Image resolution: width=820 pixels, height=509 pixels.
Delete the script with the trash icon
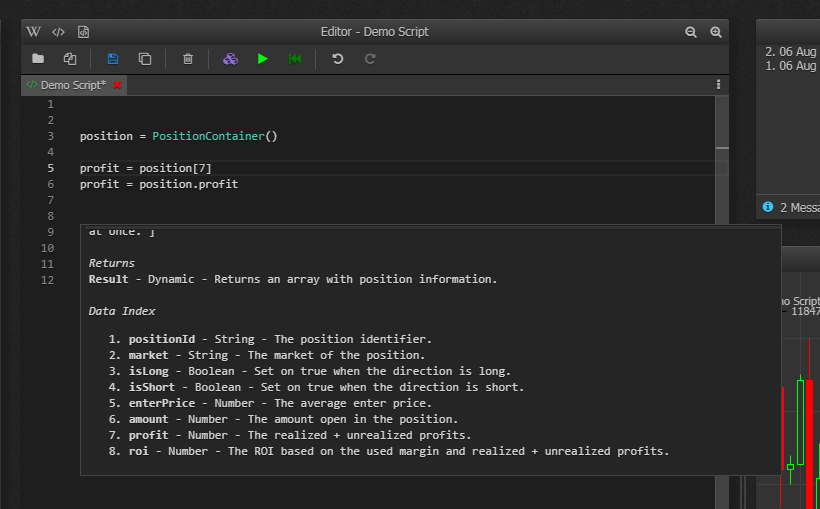[x=188, y=59]
